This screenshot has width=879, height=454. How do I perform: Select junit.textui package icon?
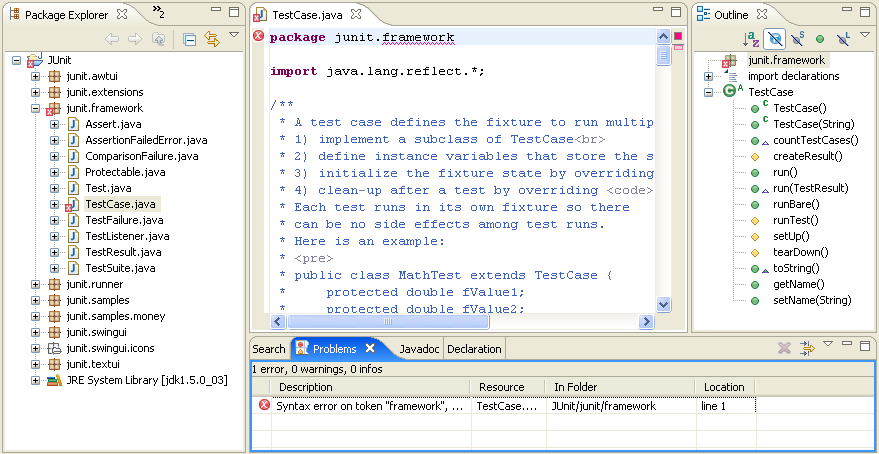pyautogui.click(x=54, y=364)
